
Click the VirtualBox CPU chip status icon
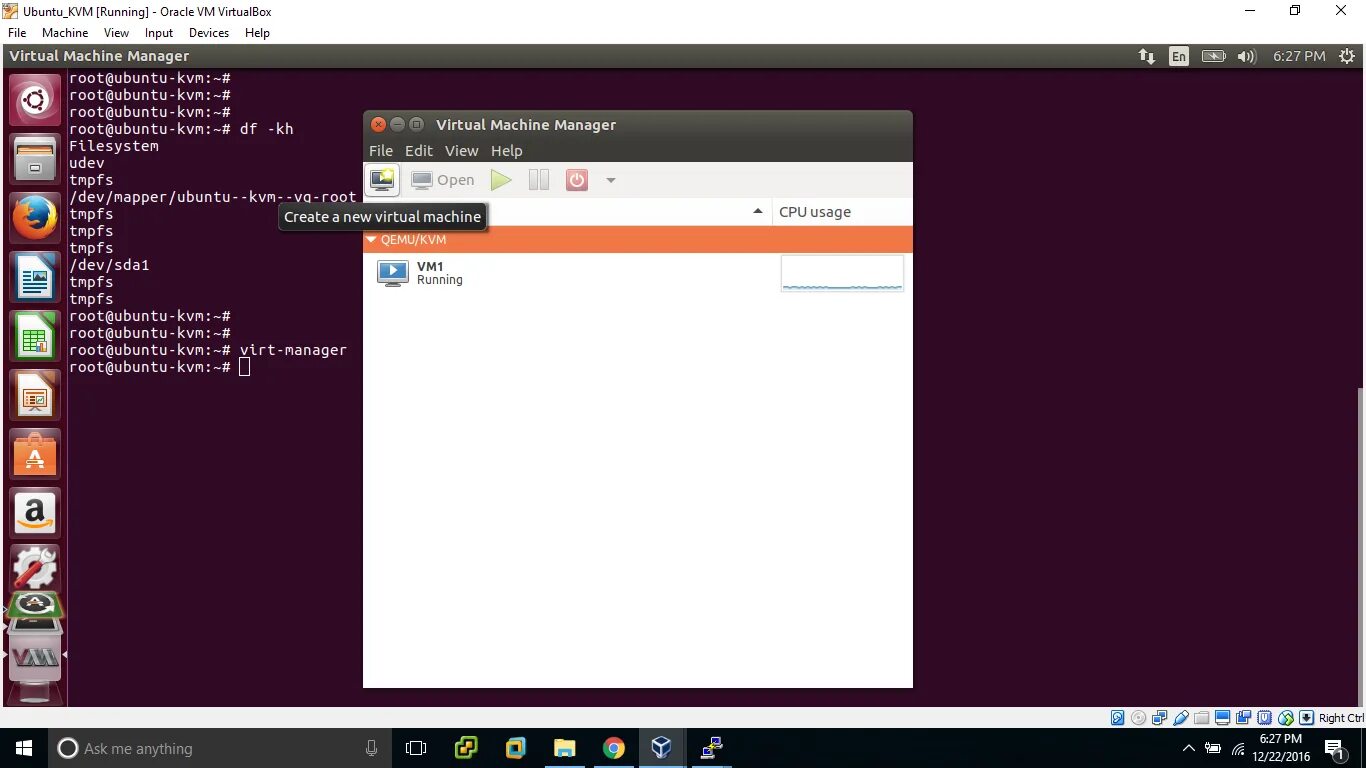[1264, 718]
